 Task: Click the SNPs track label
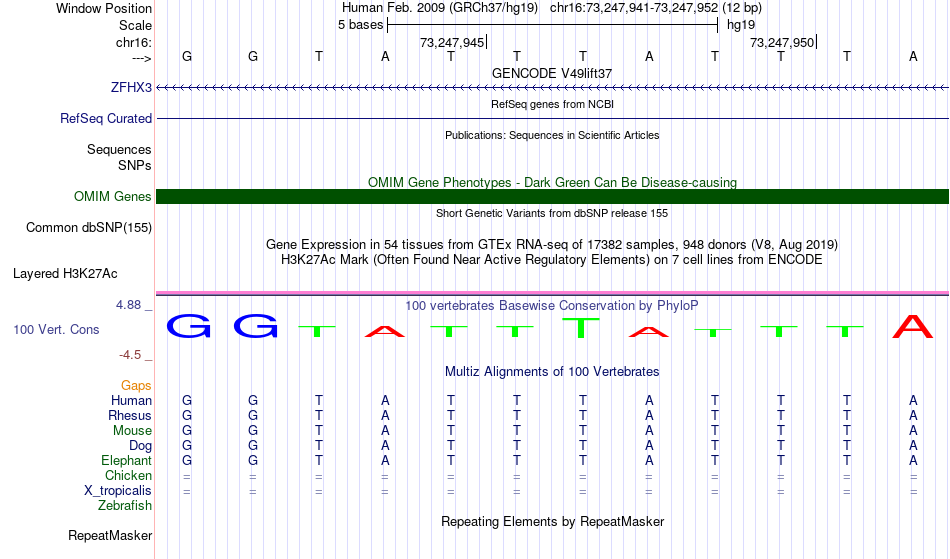point(135,165)
